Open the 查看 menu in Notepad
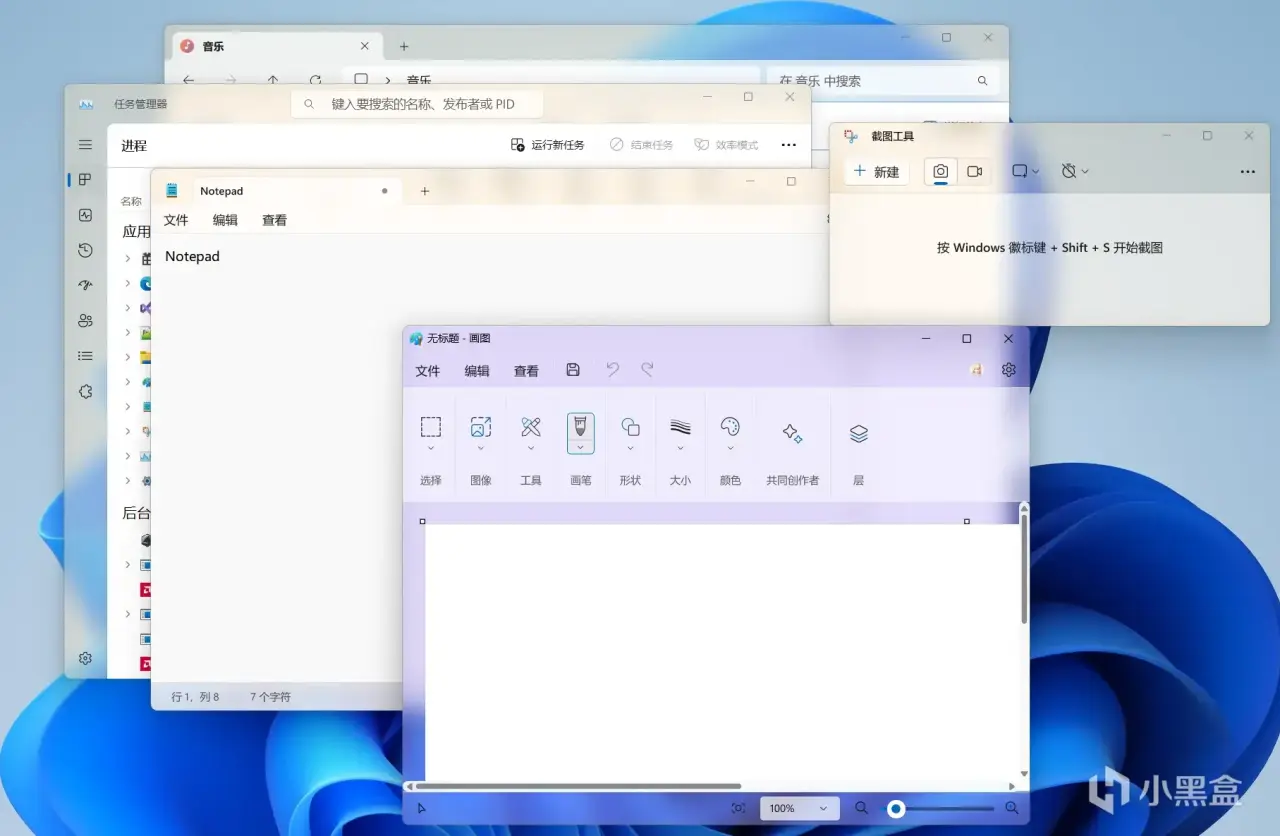 point(274,220)
